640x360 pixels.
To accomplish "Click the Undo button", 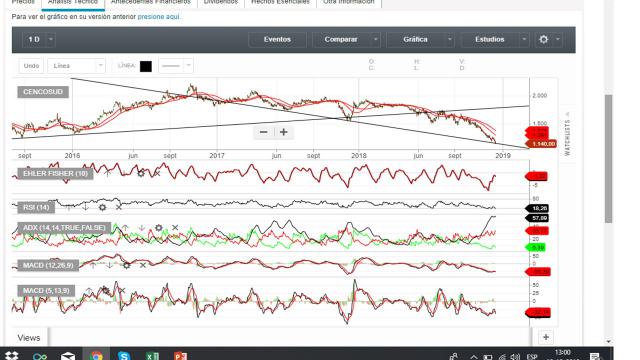I will click(31, 66).
